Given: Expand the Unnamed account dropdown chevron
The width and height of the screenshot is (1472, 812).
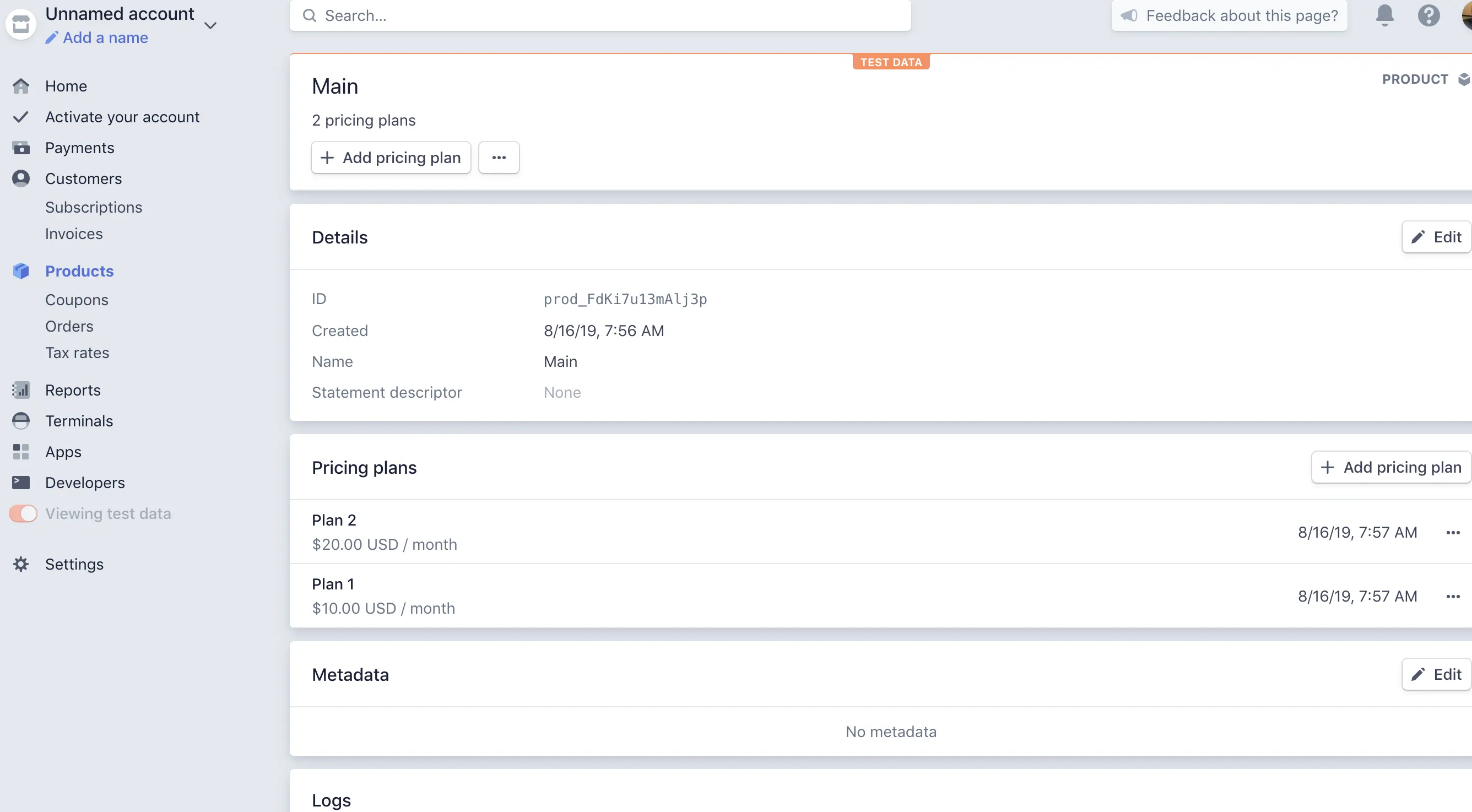Looking at the screenshot, I should click(x=210, y=26).
